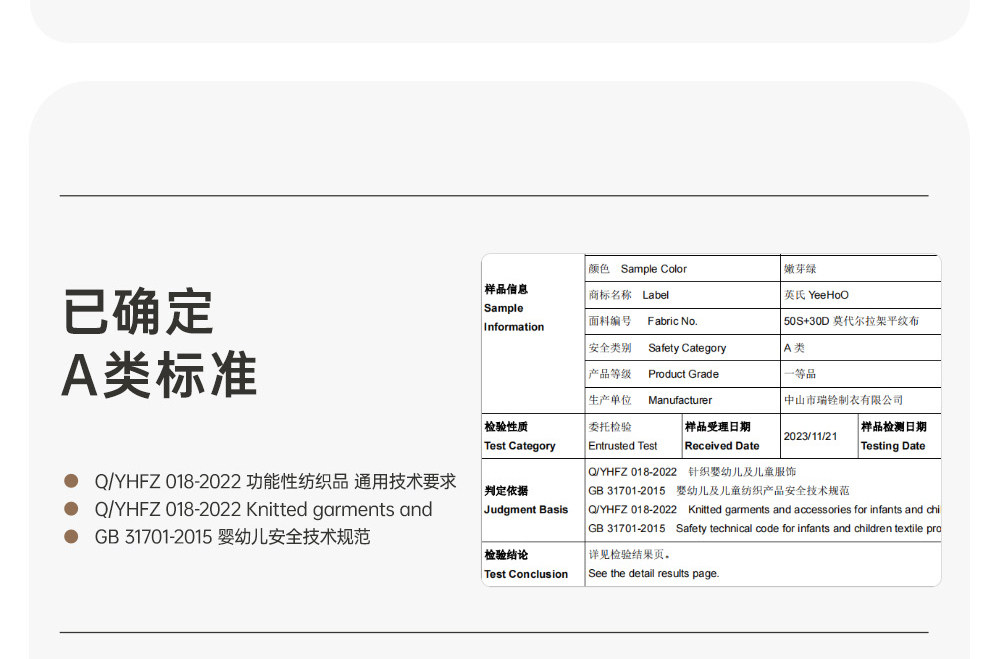Click line Safety technical code for infants
The width and height of the screenshot is (1000, 659).
[x=764, y=528]
